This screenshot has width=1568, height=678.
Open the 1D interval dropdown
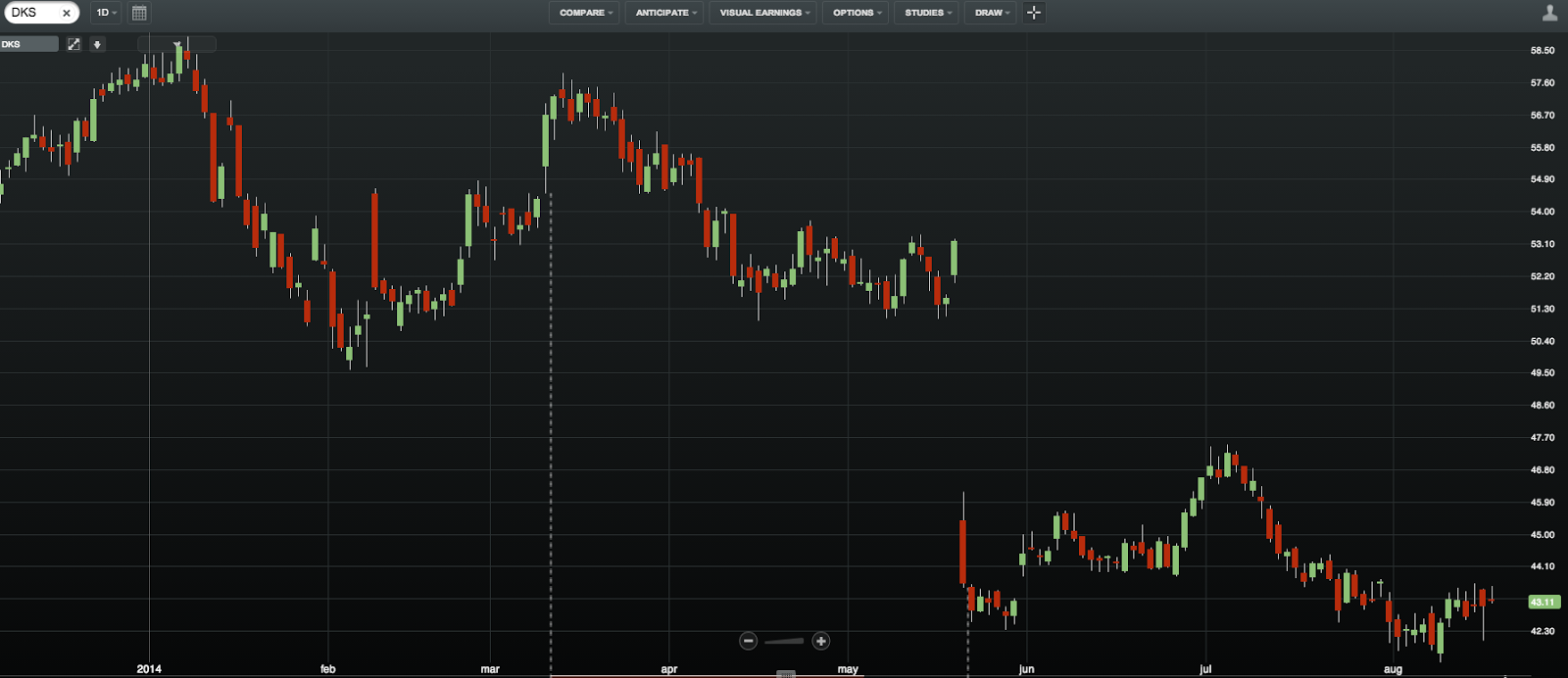tap(107, 13)
